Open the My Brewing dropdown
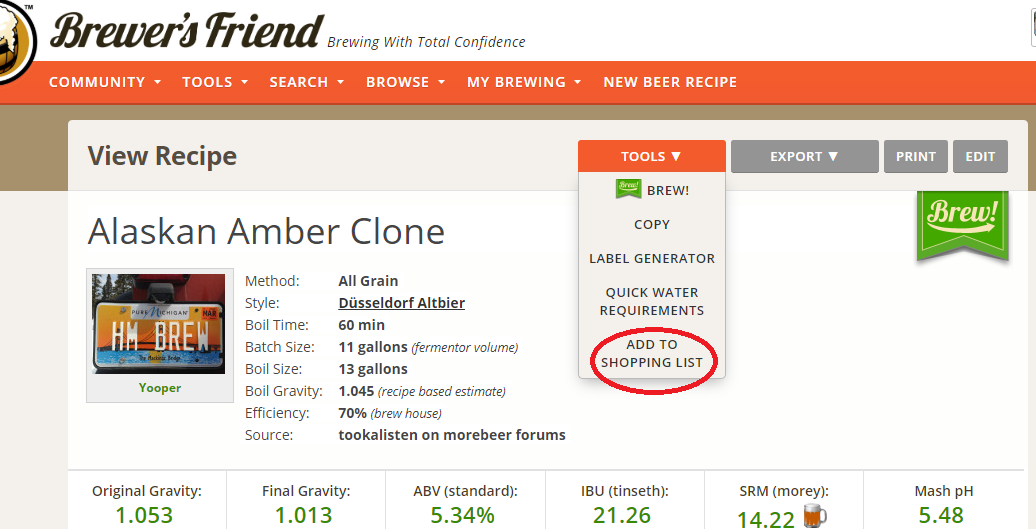The image size is (1036, 529). click(524, 82)
